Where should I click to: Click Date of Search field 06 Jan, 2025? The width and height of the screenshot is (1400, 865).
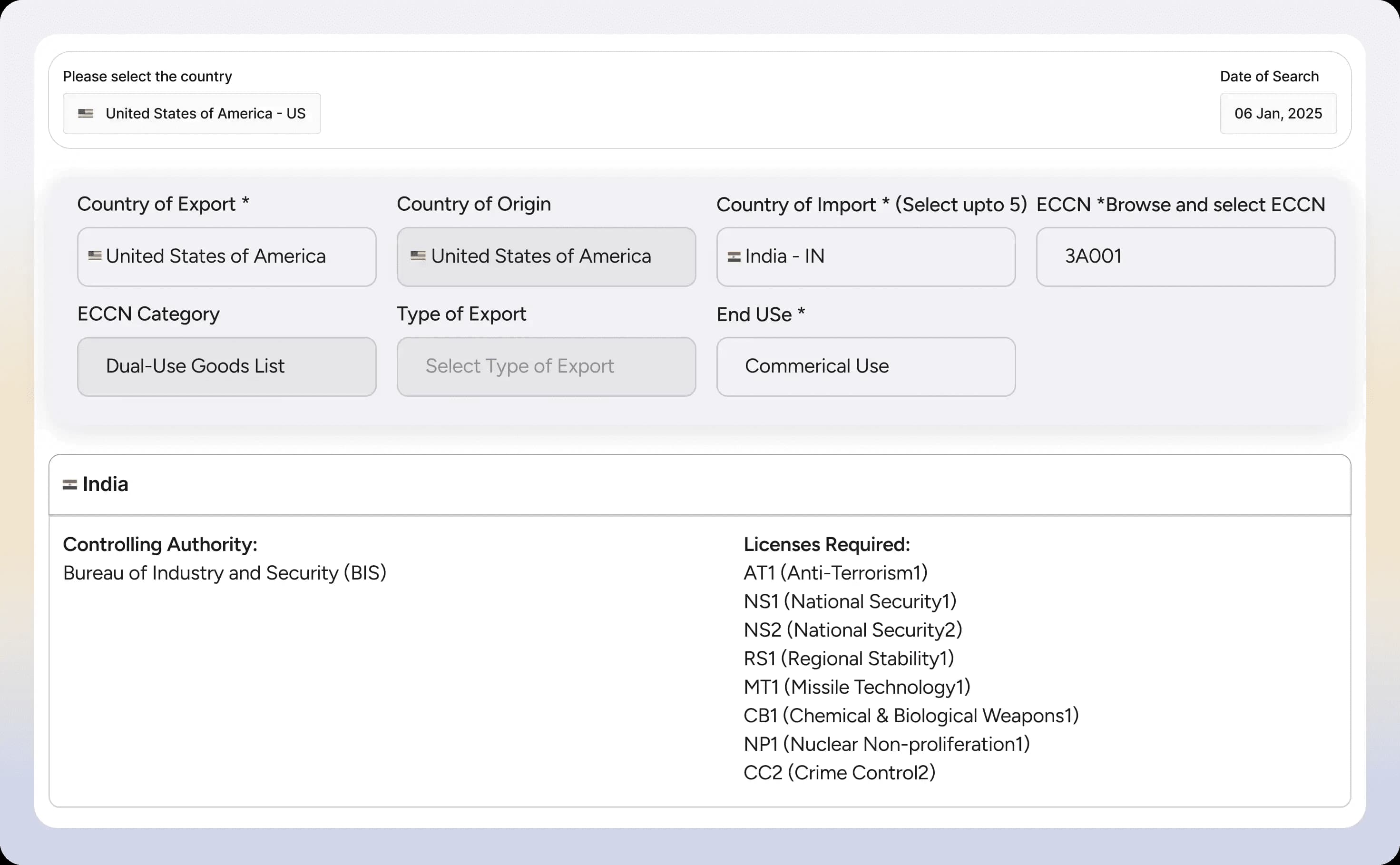pos(1278,113)
